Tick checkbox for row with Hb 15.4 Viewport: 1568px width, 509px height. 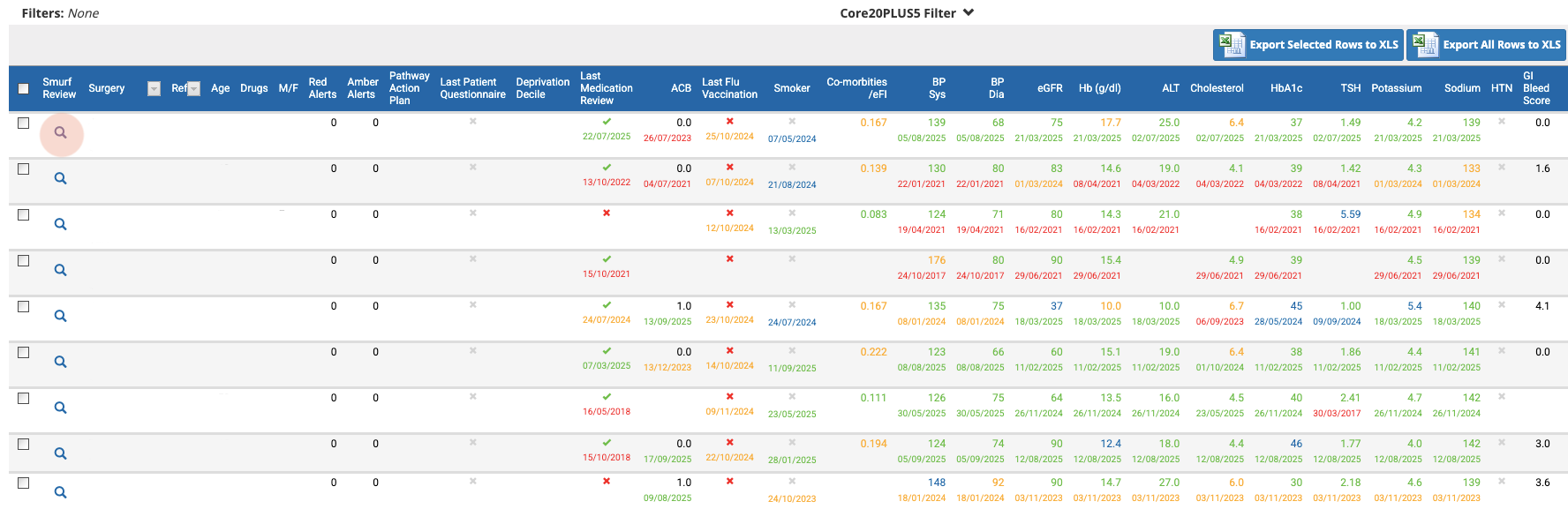click(x=24, y=261)
